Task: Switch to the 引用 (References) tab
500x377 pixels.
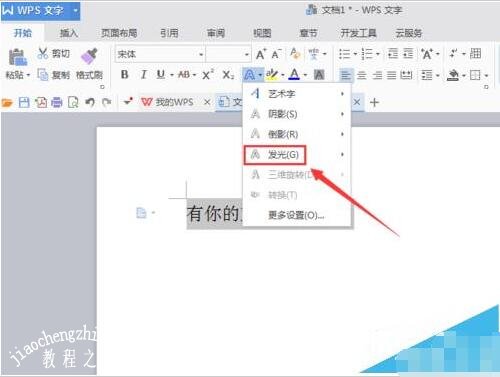Action: point(169,33)
